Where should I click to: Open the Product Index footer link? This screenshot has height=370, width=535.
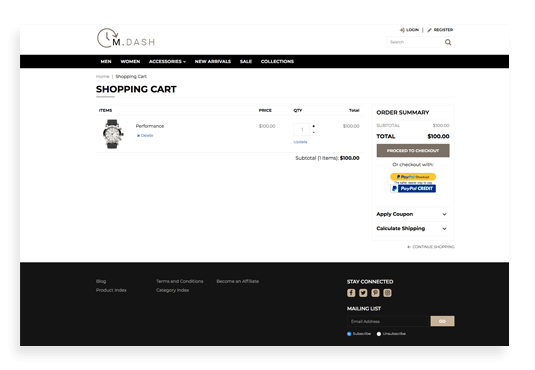pos(111,290)
